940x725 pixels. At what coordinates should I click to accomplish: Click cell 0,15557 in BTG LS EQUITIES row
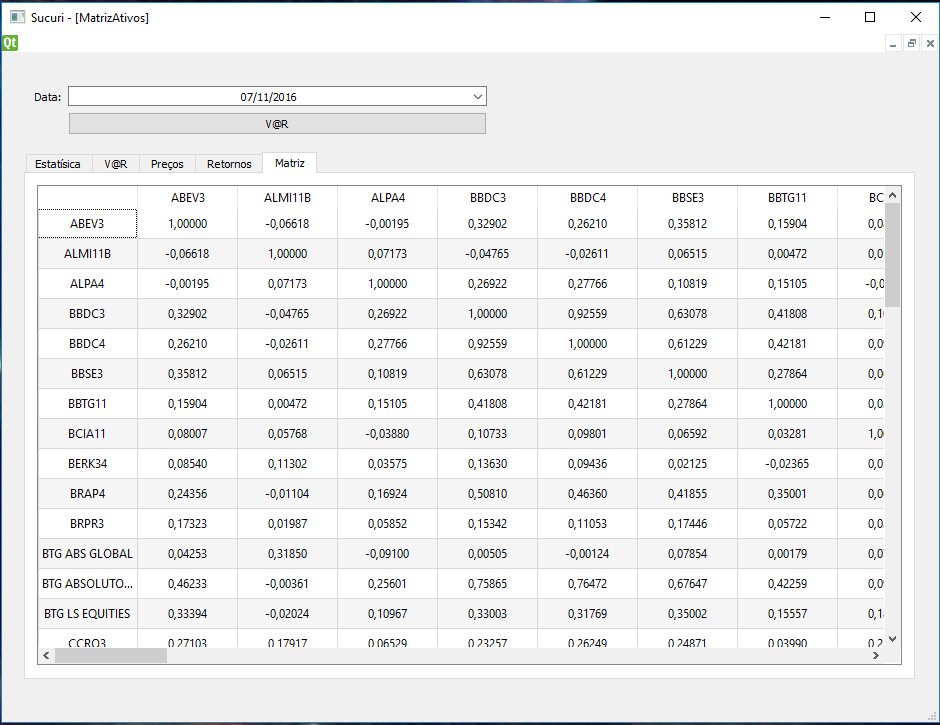[788, 613]
